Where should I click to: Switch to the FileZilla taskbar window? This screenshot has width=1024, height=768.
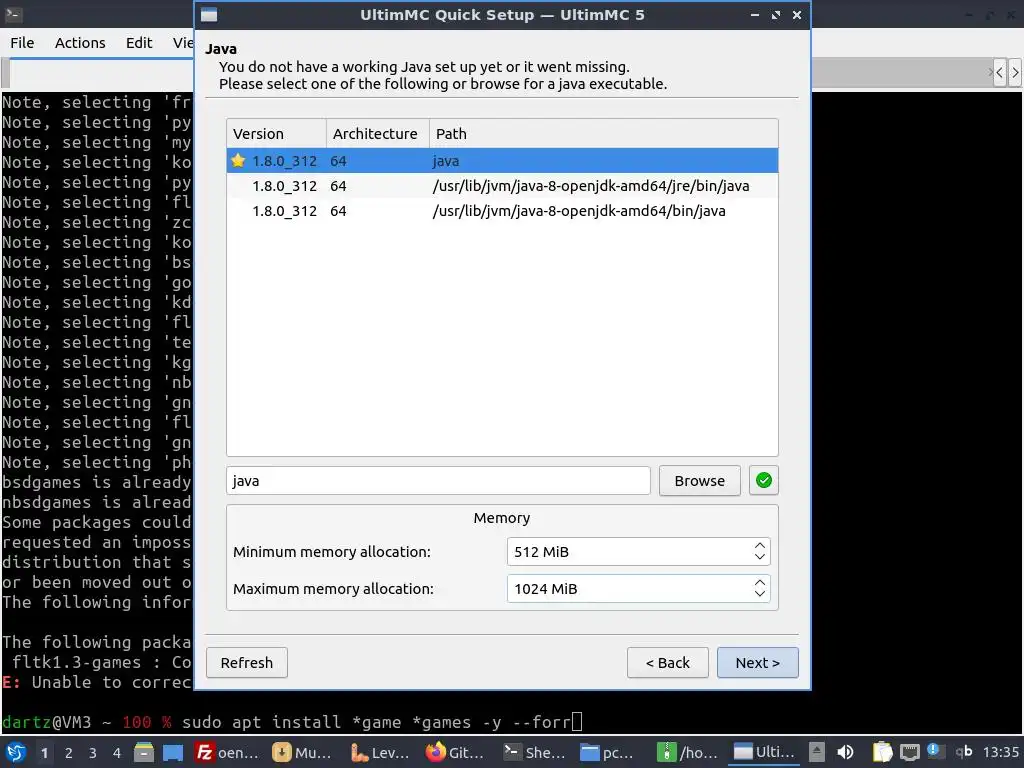coord(228,753)
